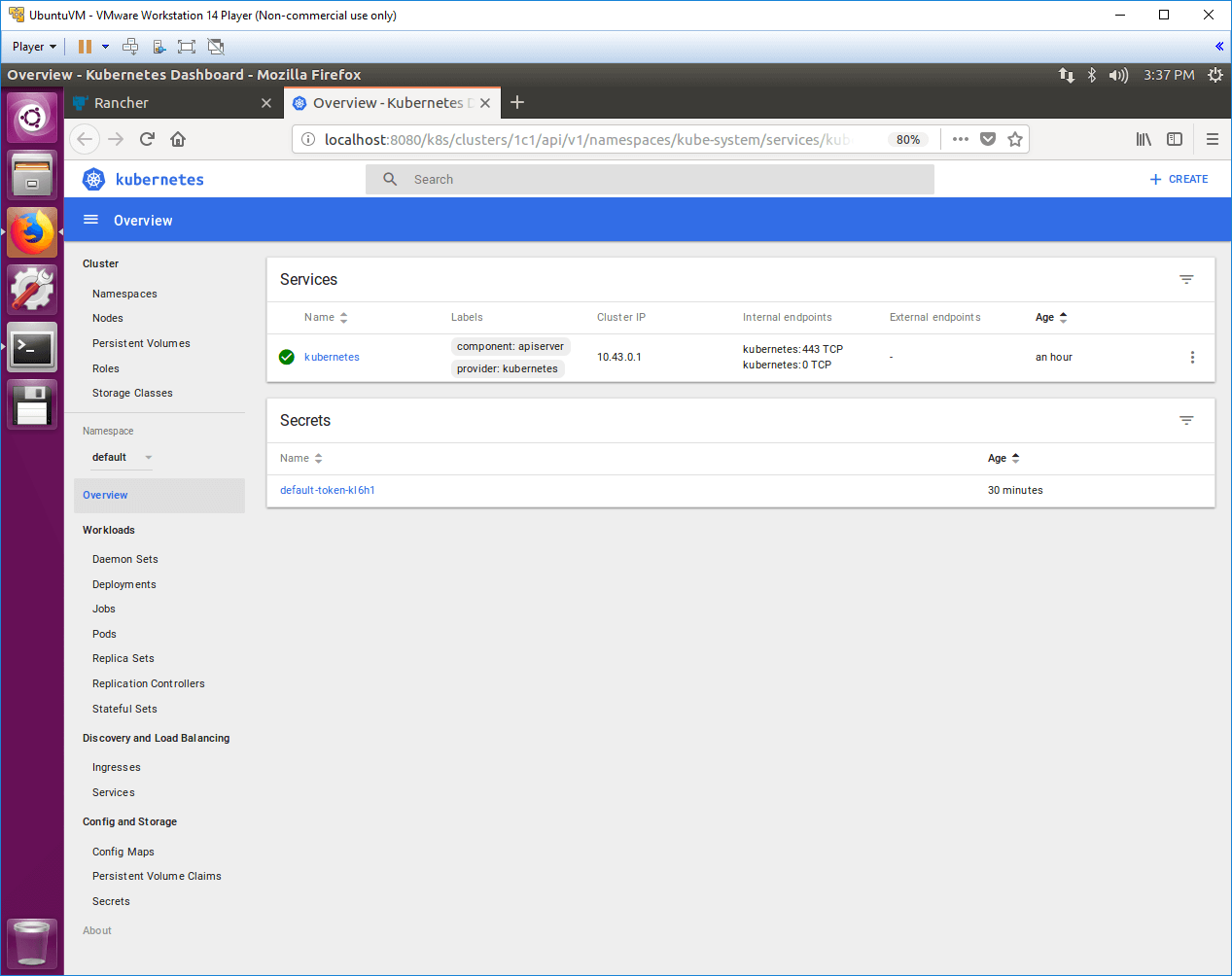Open Pods under Workloads
Image resolution: width=1232 pixels, height=976 pixels.
pyautogui.click(x=104, y=634)
